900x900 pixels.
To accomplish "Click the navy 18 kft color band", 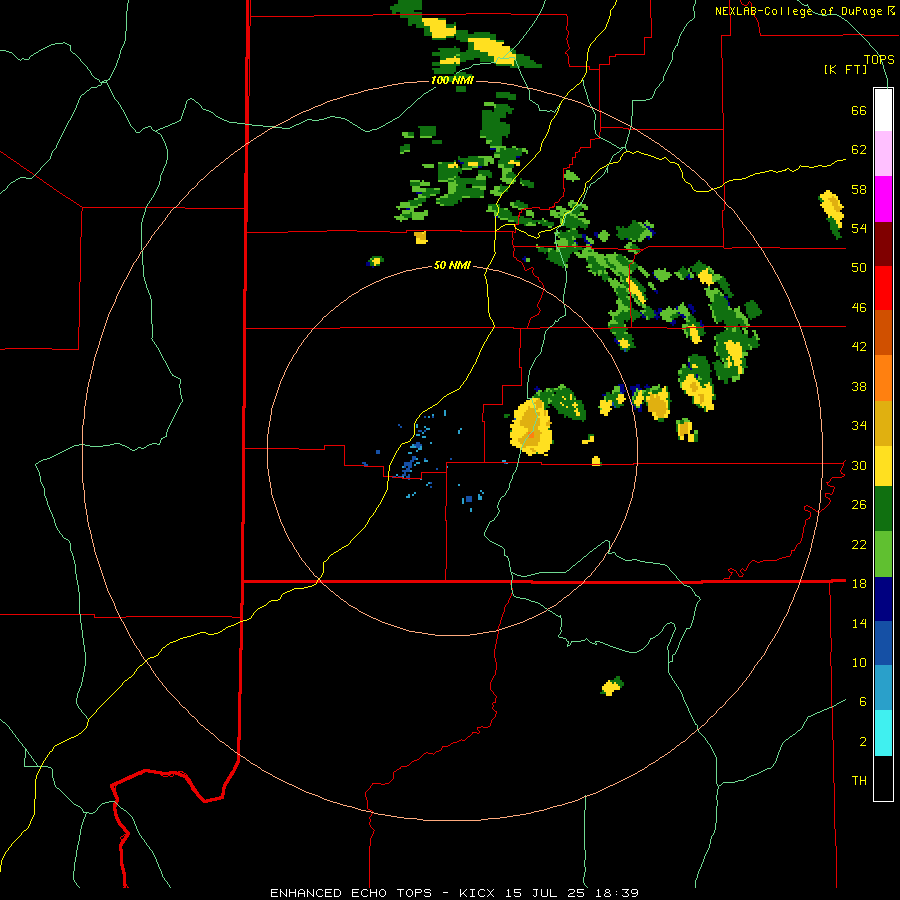I will click(883, 599).
